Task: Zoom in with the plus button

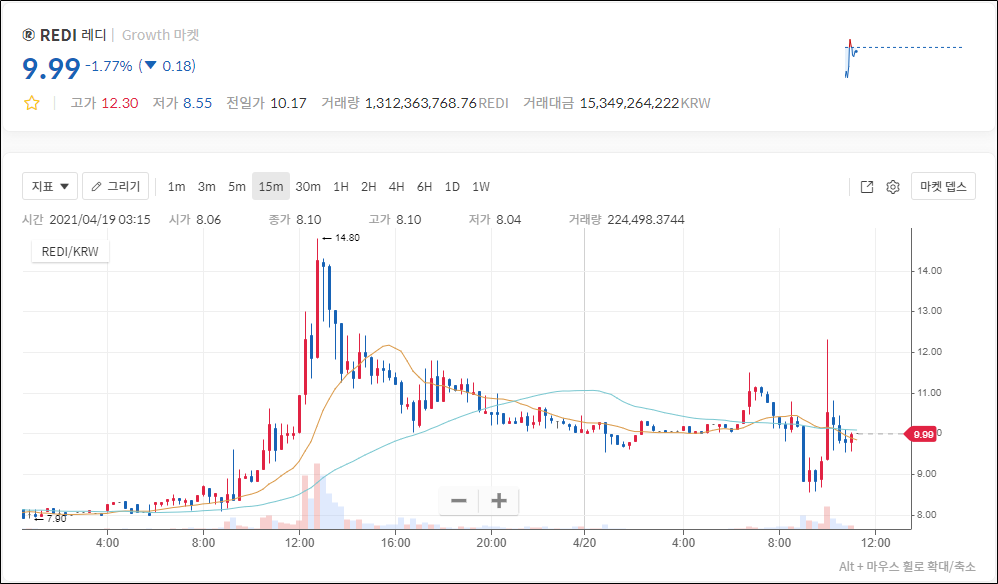Action: 499,500
